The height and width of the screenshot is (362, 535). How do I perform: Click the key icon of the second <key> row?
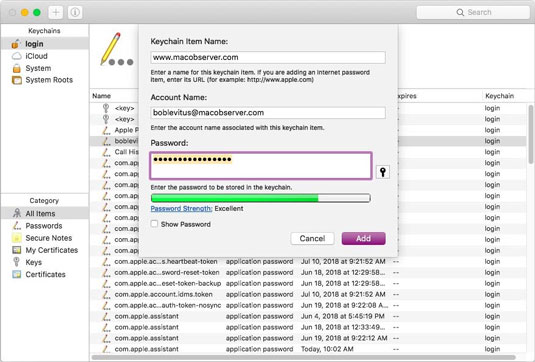106,119
